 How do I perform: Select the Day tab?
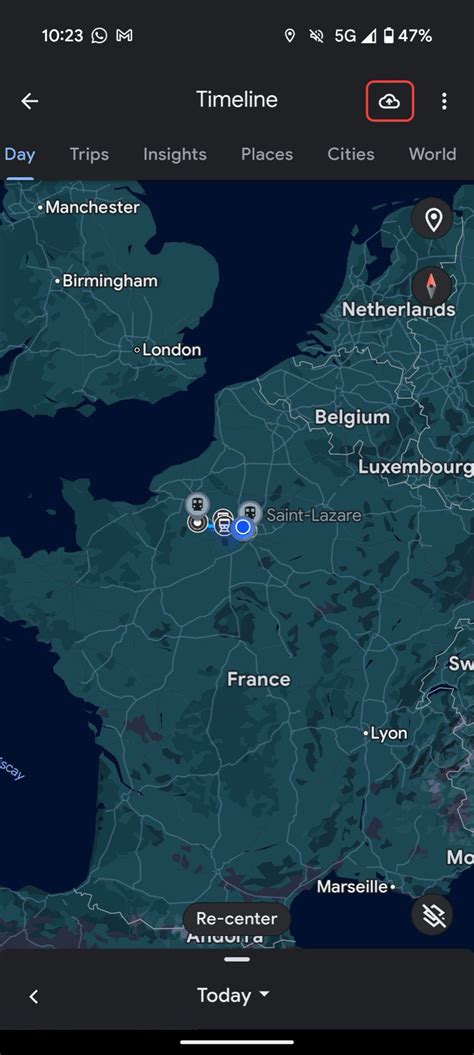click(x=20, y=154)
